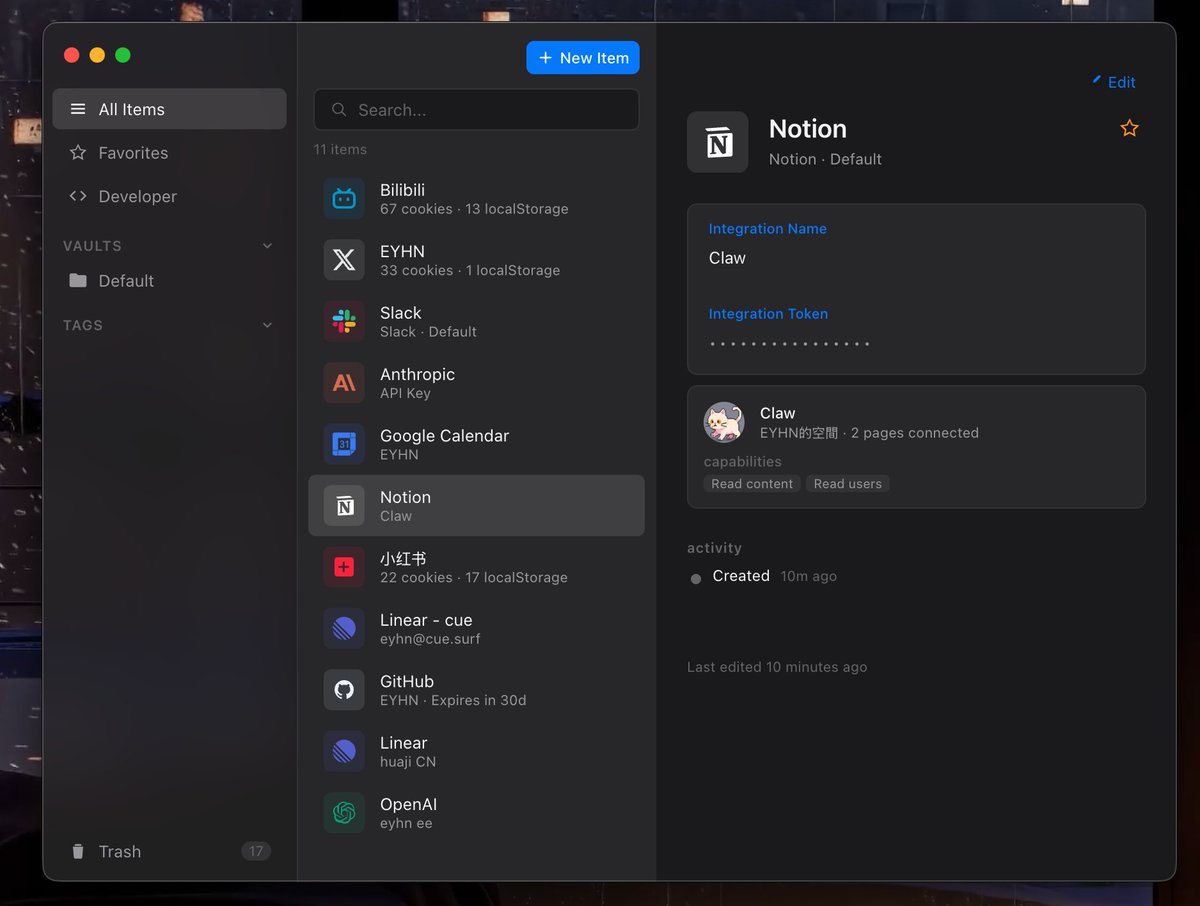Select the Google Calendar item title

point(444,436)
